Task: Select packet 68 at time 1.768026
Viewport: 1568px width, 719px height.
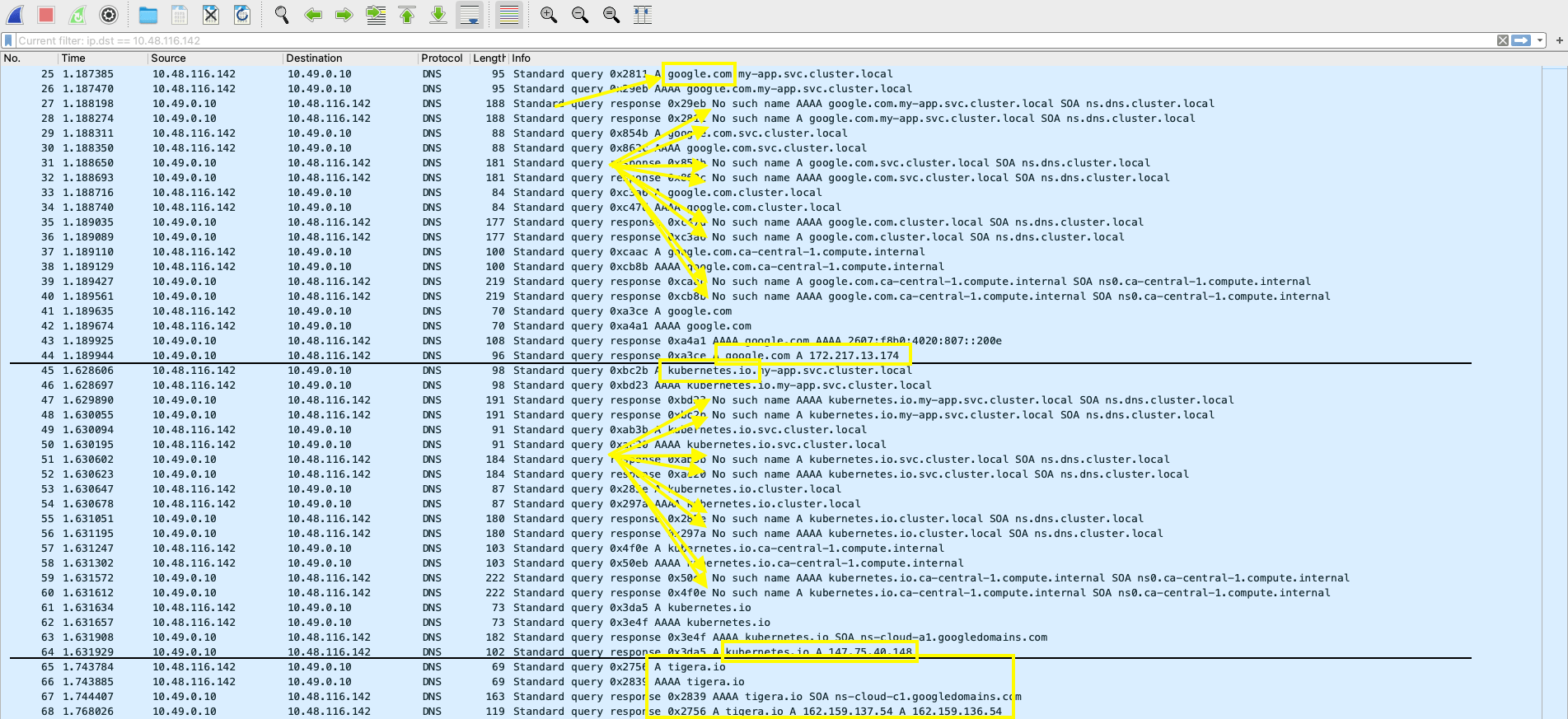Action: click(770, 712)
